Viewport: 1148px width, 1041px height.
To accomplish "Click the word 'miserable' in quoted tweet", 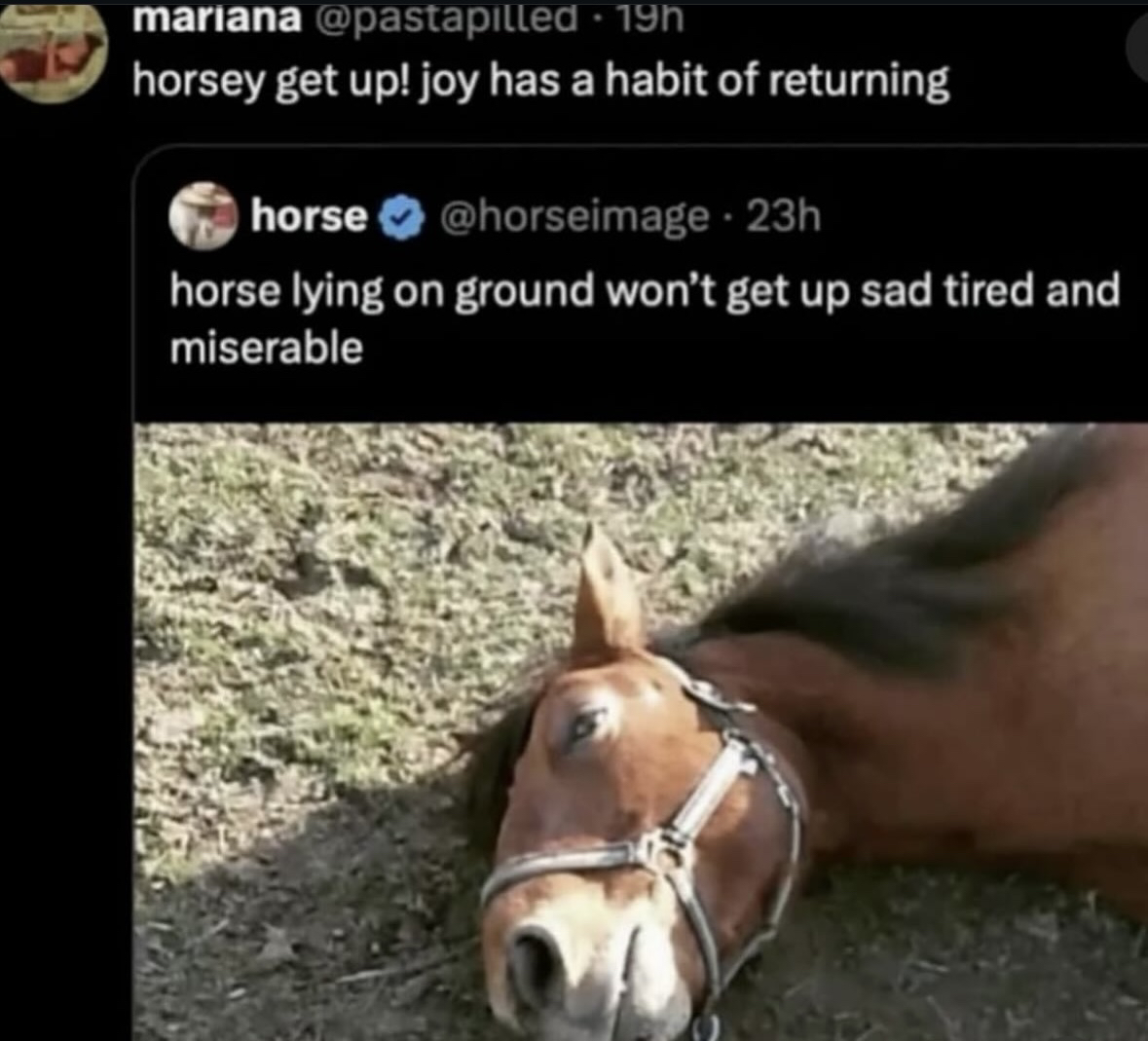I will click(267, 348).
